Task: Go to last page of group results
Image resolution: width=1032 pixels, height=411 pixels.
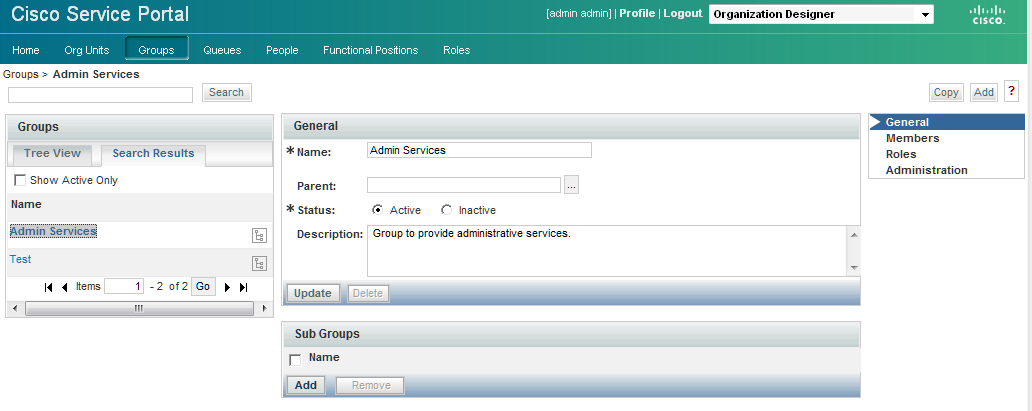Action: pos(244,287)
